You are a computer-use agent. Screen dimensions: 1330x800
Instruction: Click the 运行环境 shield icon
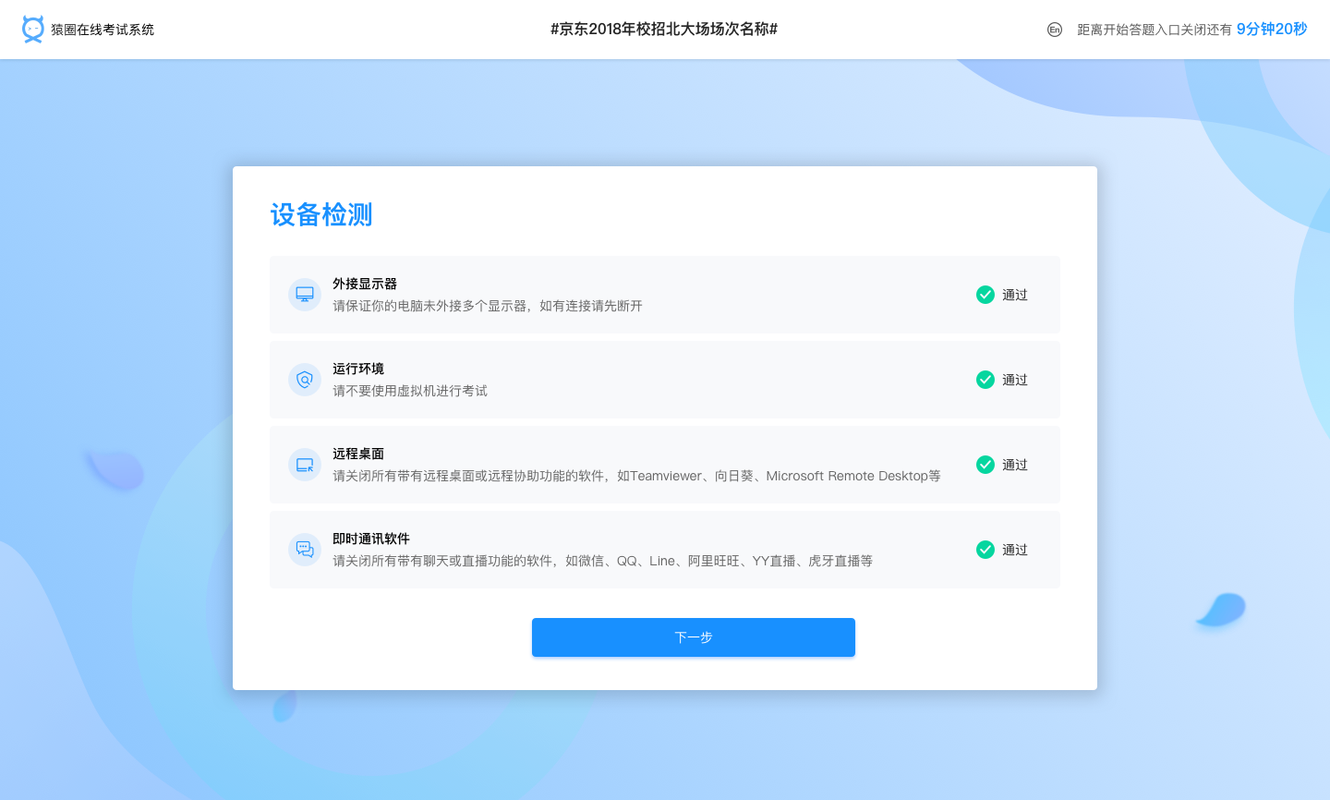point(304,379)
